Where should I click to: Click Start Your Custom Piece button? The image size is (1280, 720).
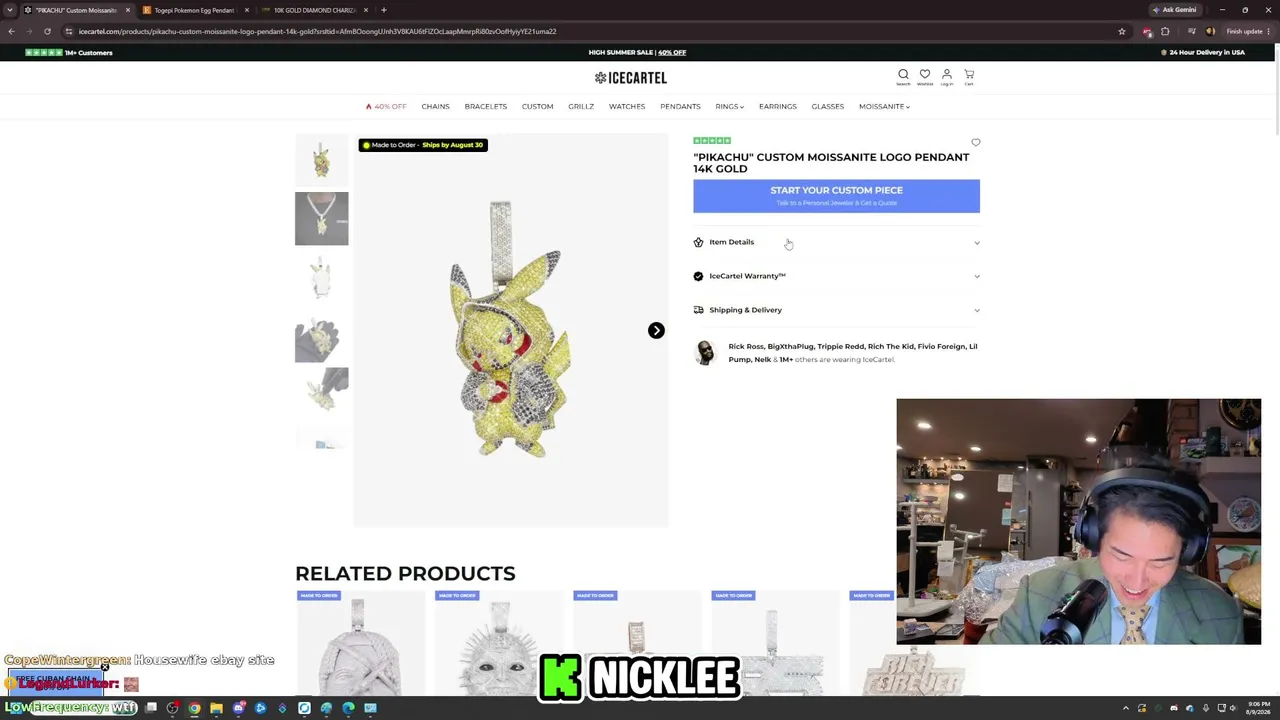[x=836, y=196]
